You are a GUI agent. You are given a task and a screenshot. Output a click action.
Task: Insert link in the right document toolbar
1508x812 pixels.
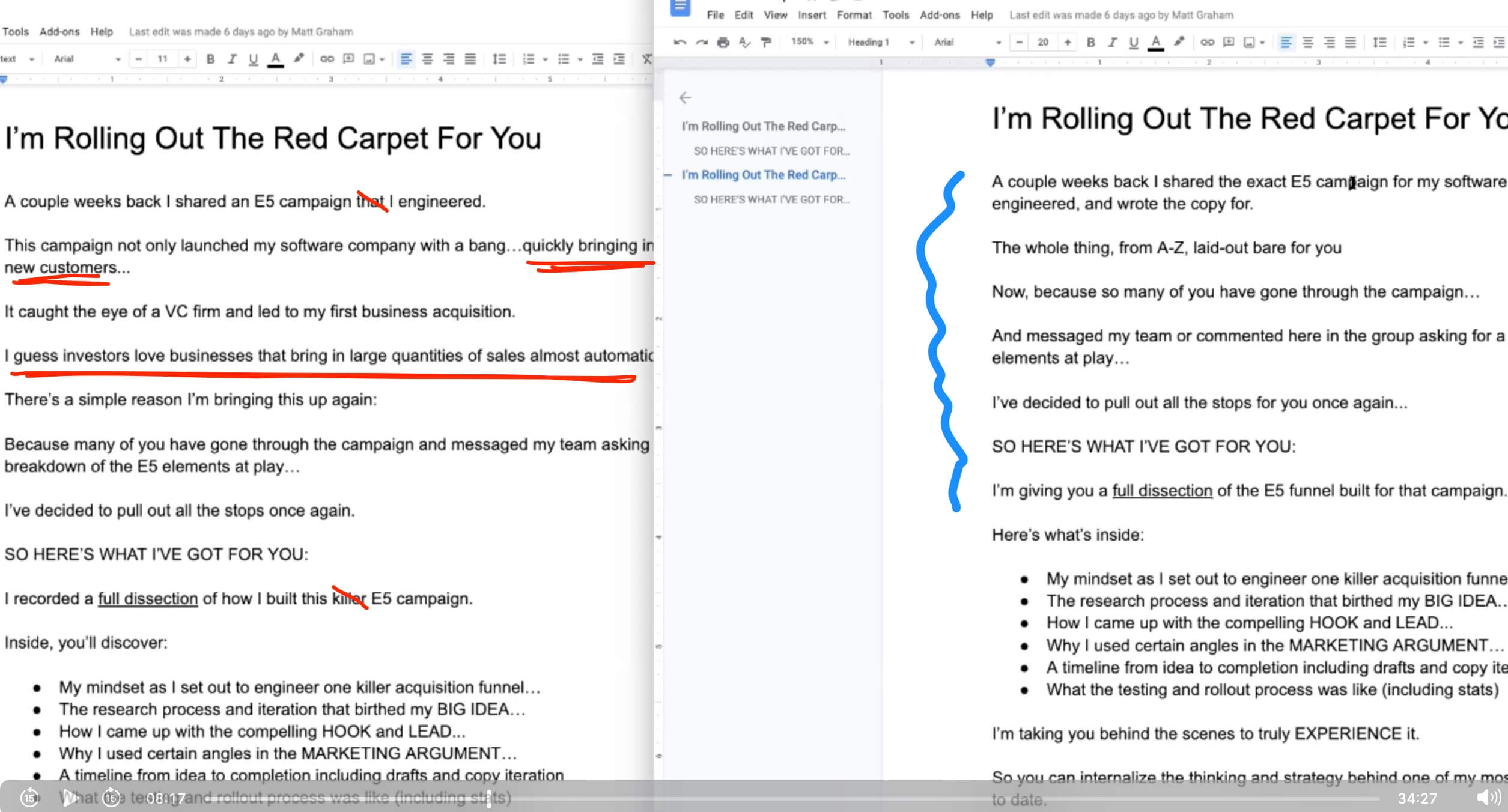point(1207,42)
